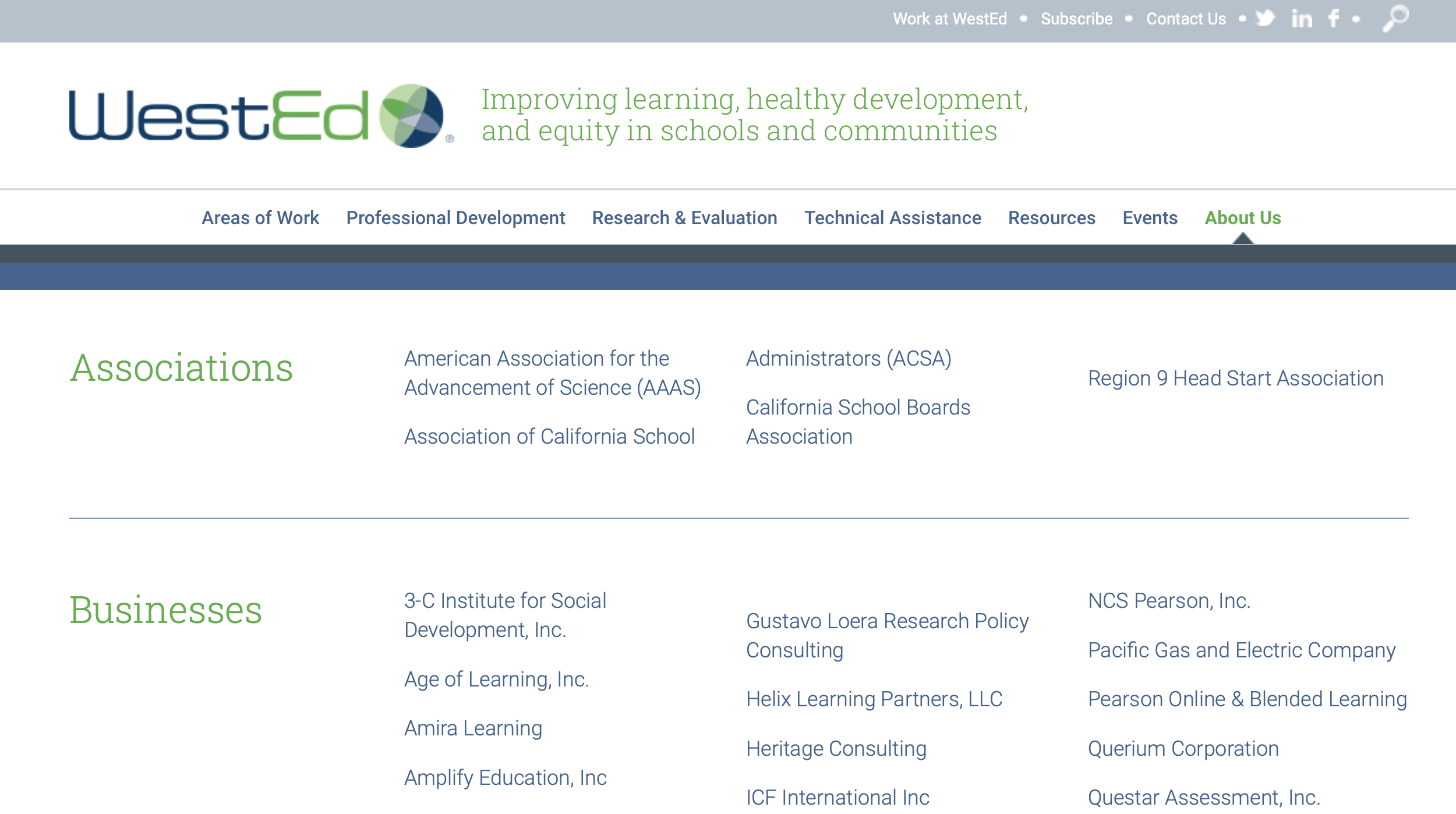1456x814 pixels.
Task: Open Areas of Work menu
Action: coord(260,218)
